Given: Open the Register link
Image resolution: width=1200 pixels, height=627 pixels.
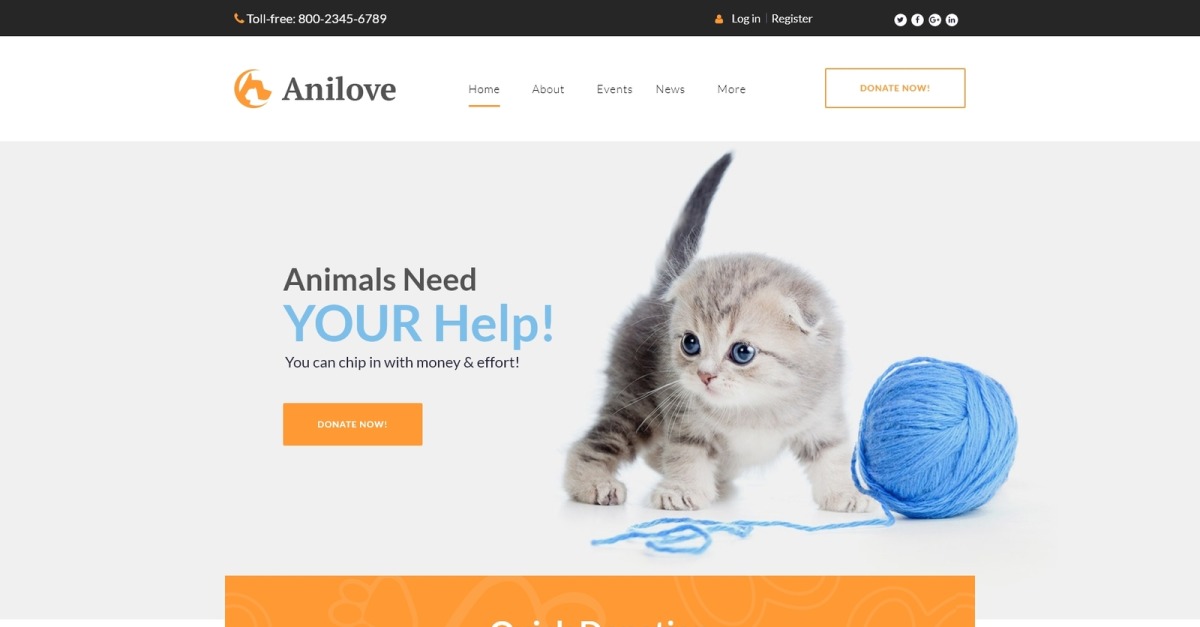Looking at the screenshot, I should click(x=792, y=19).
